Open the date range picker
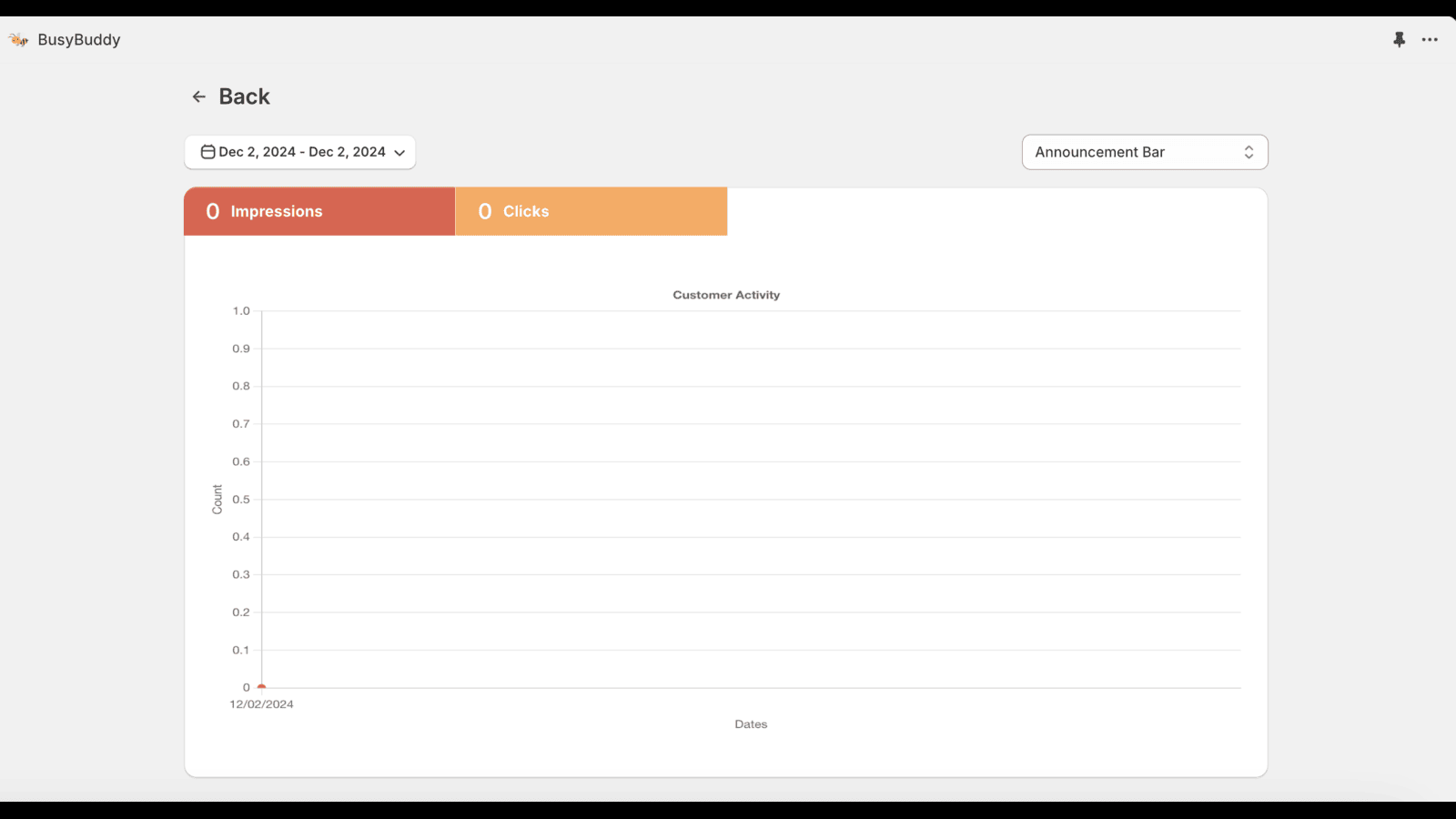The height and width of the screenshot is (819, 1456). (x=299, y=152)
